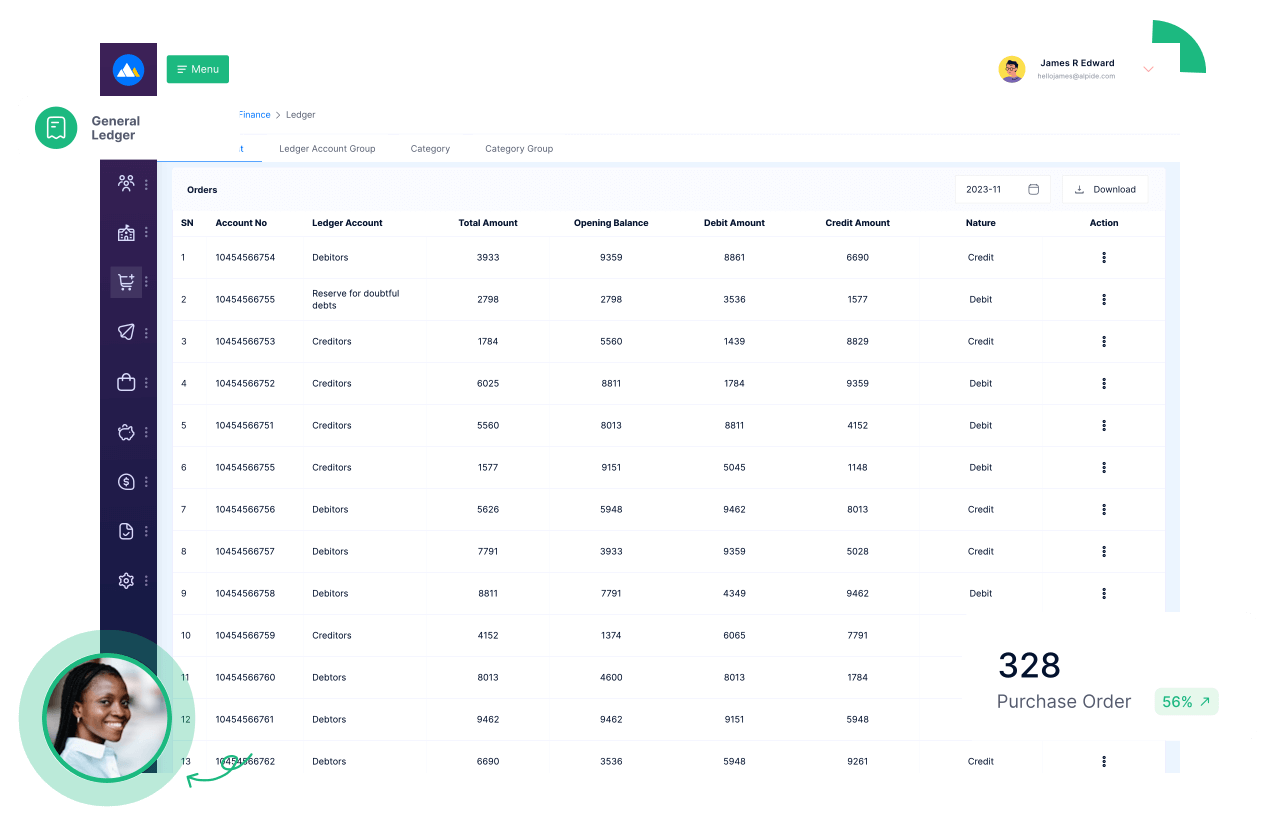This screenshot has height=816, width=1280.
Task: Open the settings gear sidebar icon
Action: (126, 580)
